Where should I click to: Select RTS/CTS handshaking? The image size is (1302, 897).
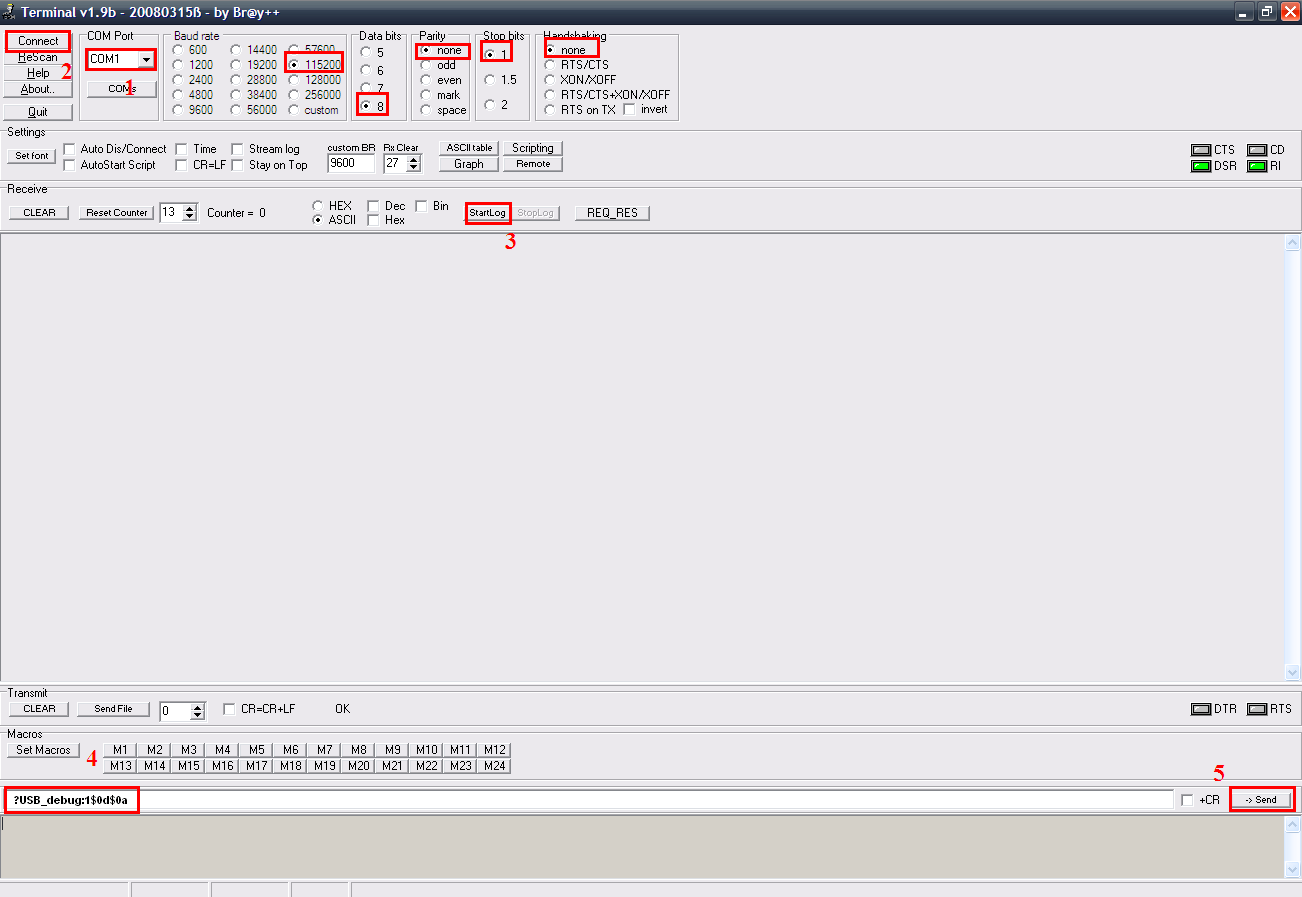550,65
